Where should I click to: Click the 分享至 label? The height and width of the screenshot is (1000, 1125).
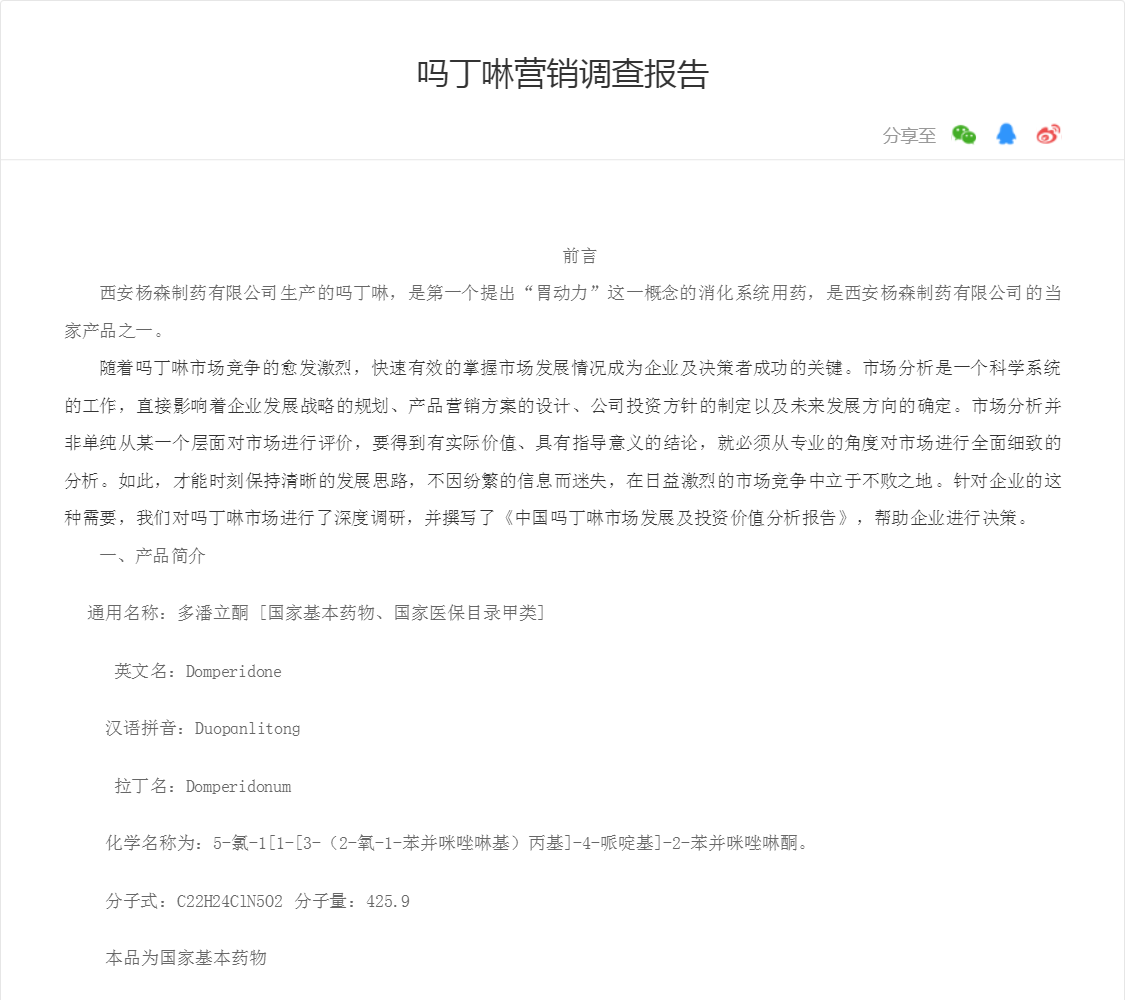pos(909,135)
